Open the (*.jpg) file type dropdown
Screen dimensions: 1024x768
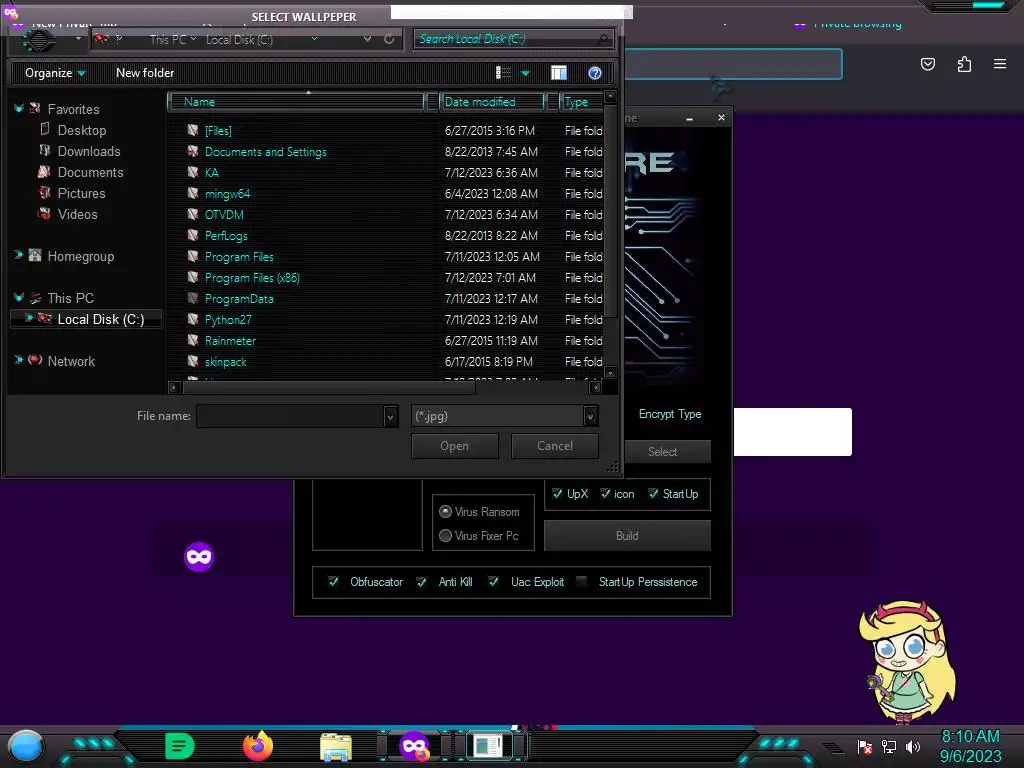click(x=590, y=416)
